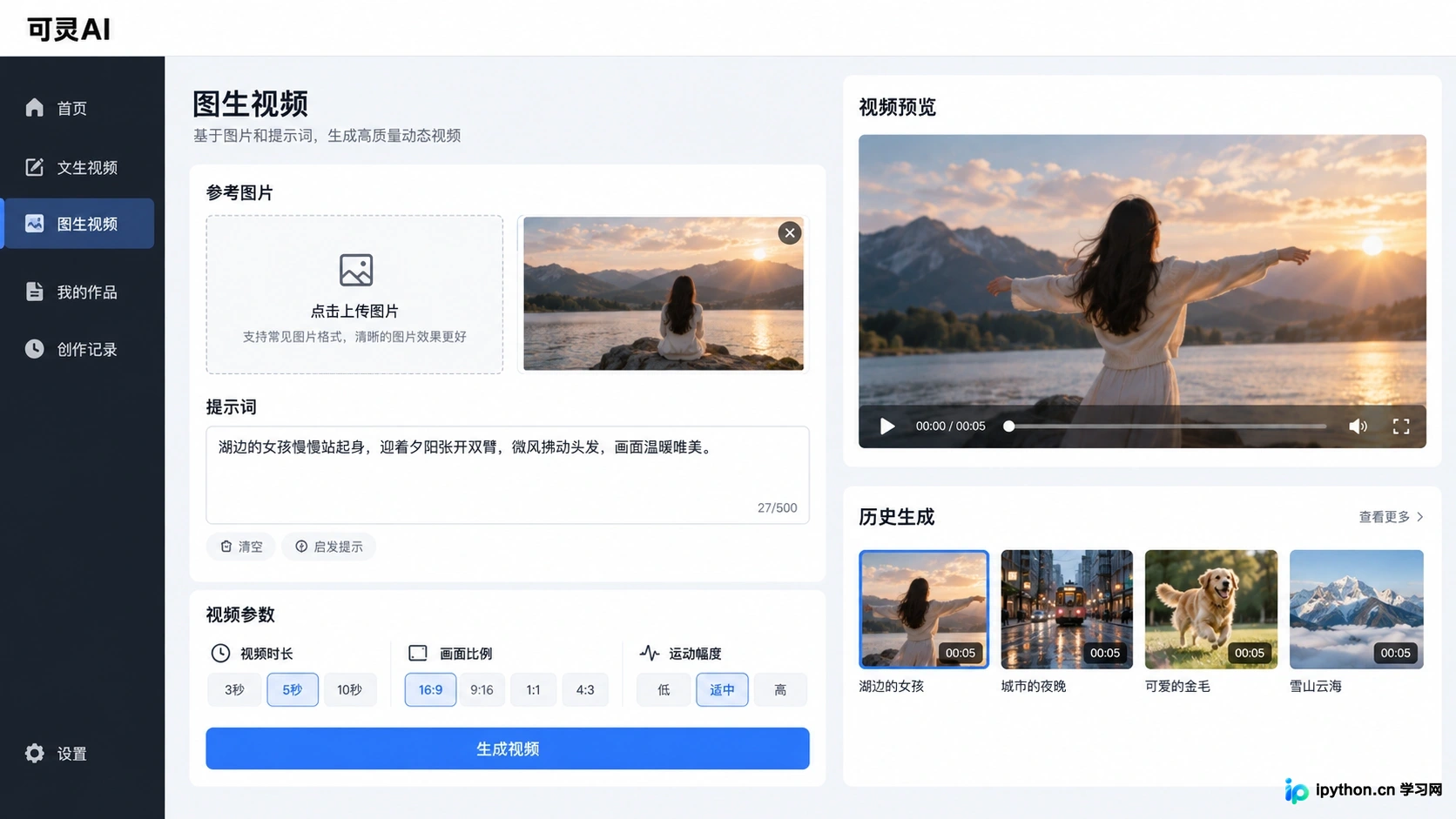This screenshot has height=819, width=1456.
Task: Set motion amplitude to 适中
Action: 722,689
